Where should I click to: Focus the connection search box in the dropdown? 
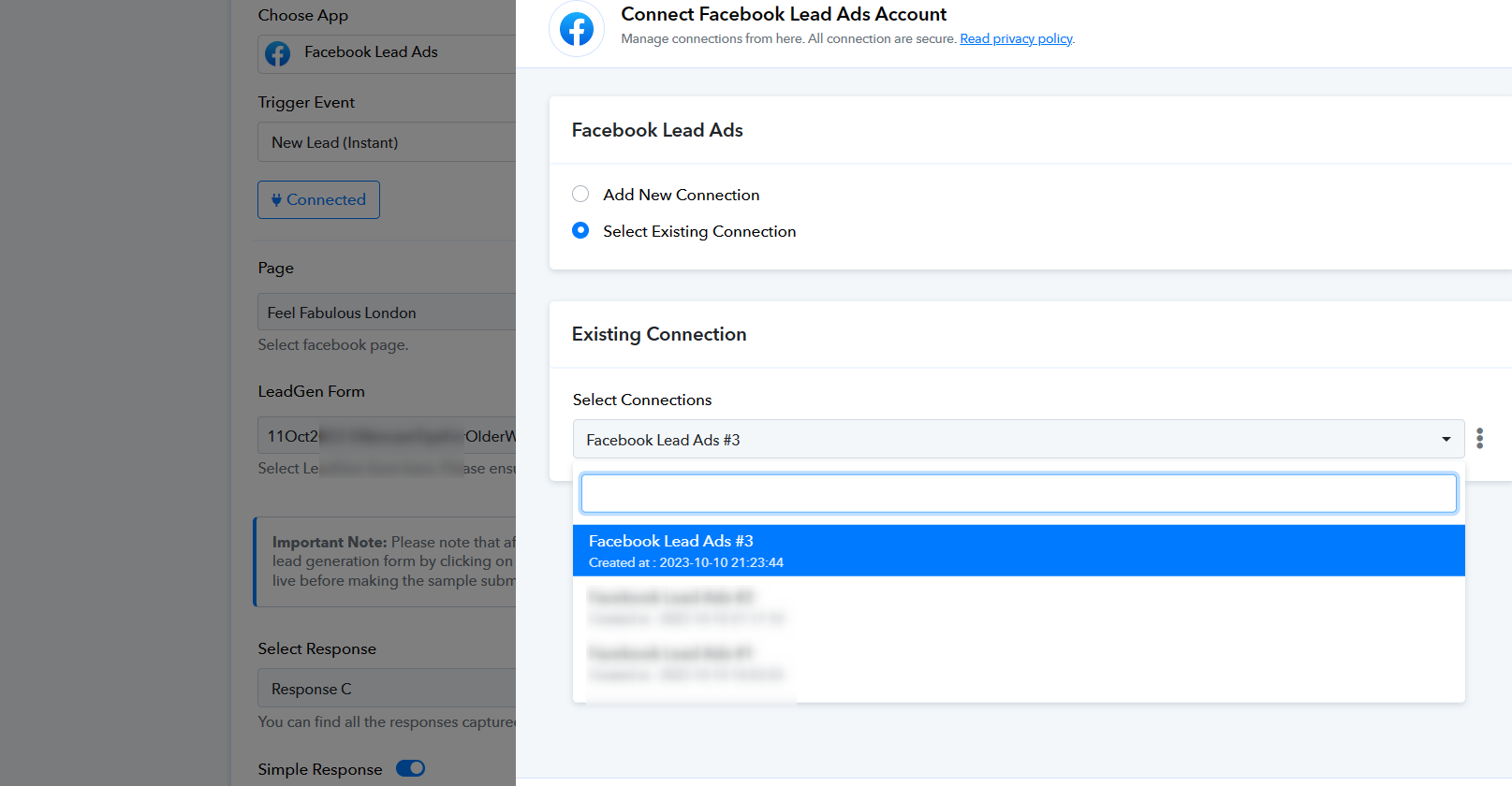(1019, 493)
